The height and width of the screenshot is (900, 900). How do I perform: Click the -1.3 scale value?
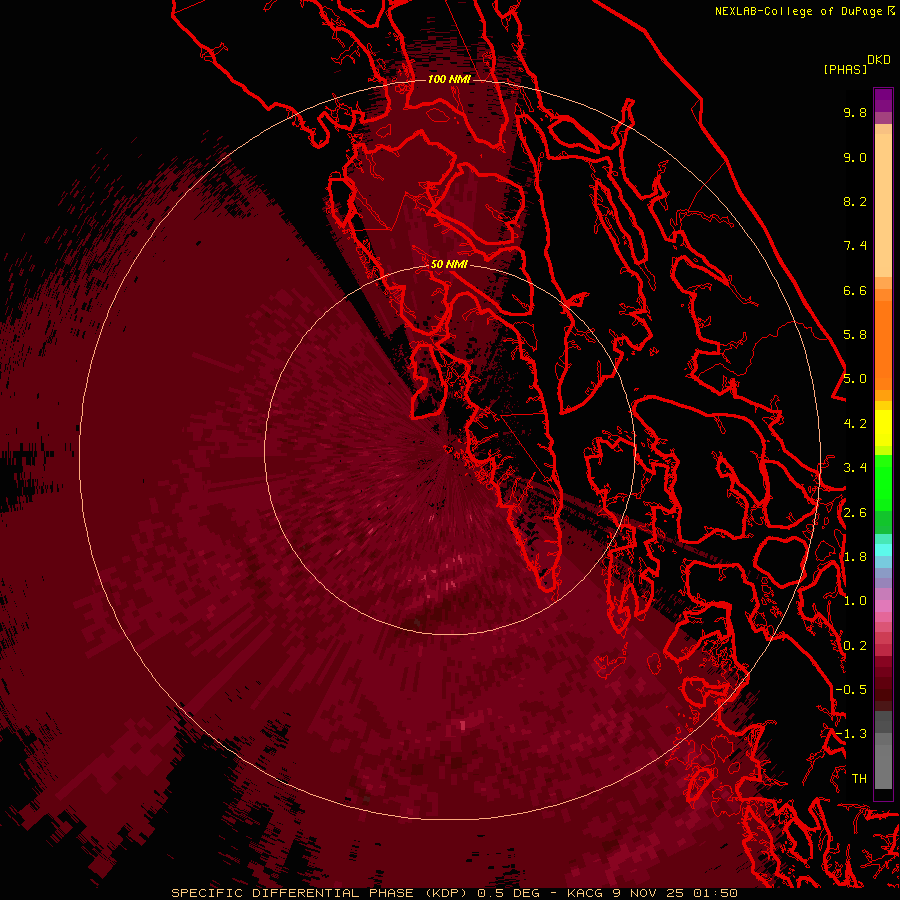tap(851, 734)
